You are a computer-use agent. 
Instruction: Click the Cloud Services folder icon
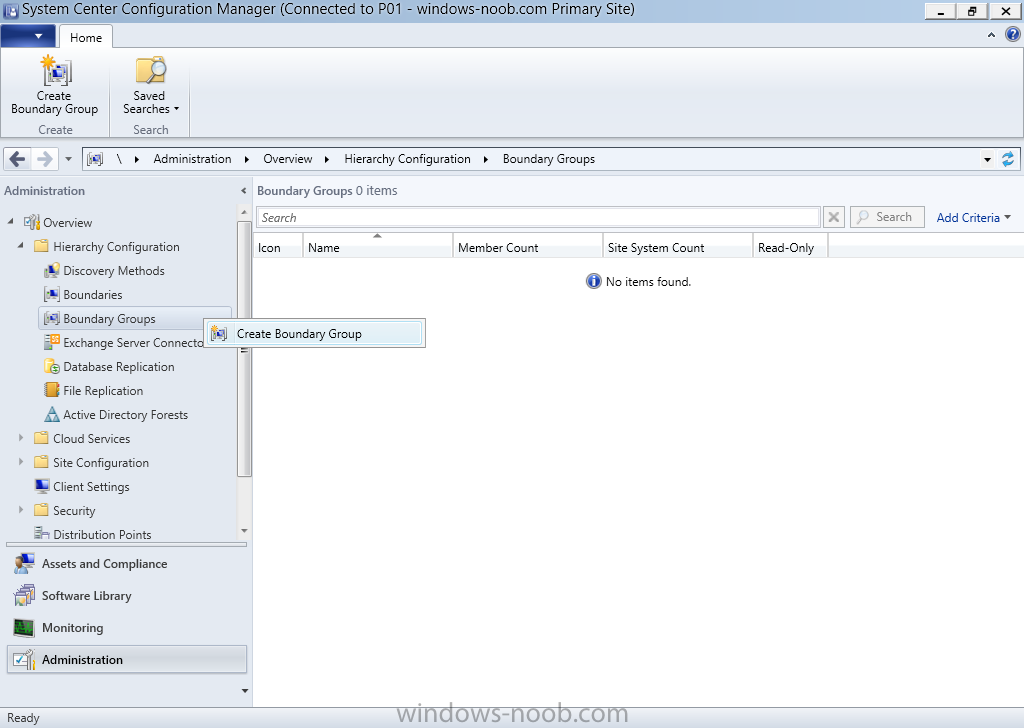click(41, 438)
